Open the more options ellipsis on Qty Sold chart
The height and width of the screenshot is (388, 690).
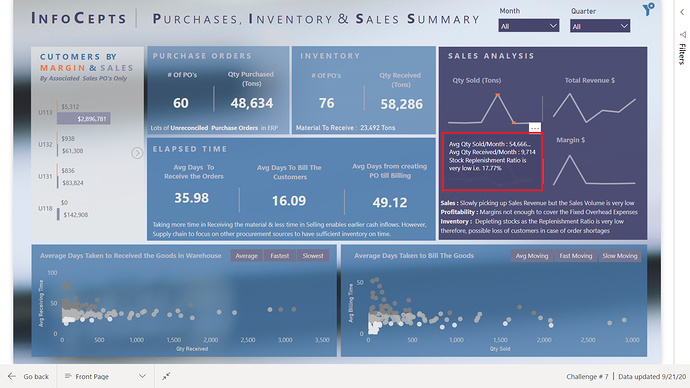pos(535,128)
